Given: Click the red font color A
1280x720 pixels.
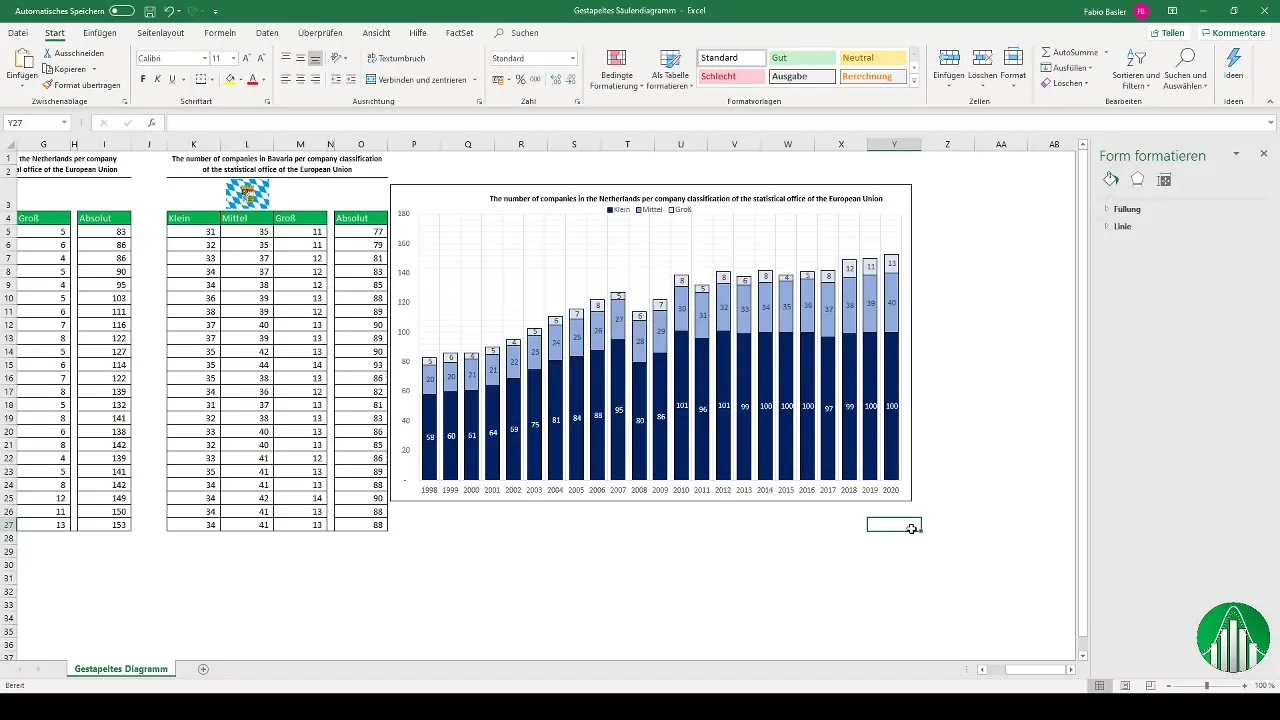Looking at the screenshot, I should coord(252,79).
